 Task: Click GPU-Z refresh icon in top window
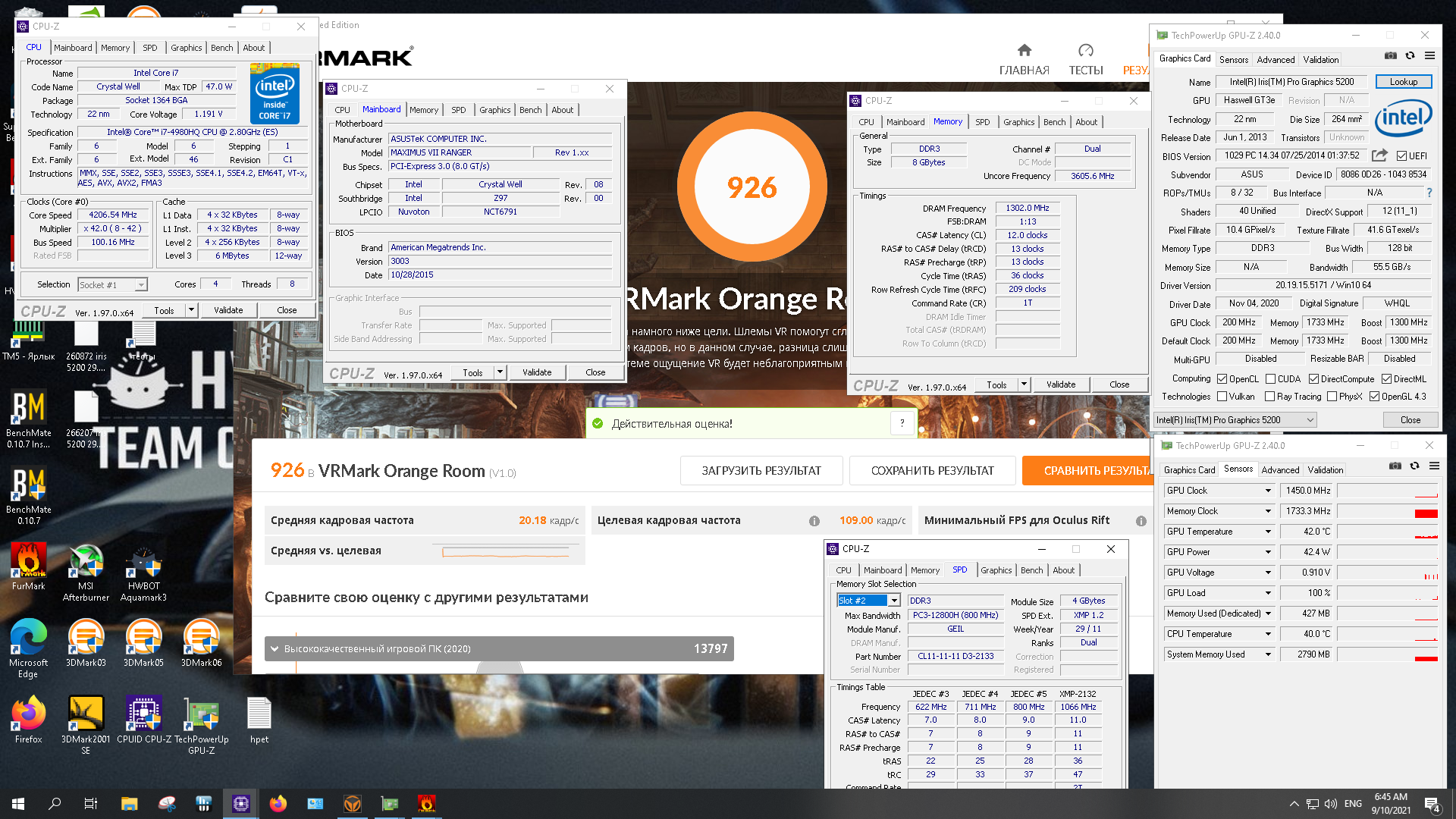[1410, 55]
